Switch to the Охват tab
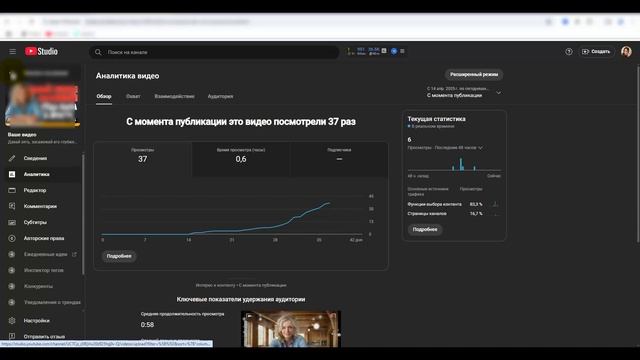 pyautogui.click(x=133, y=96)
